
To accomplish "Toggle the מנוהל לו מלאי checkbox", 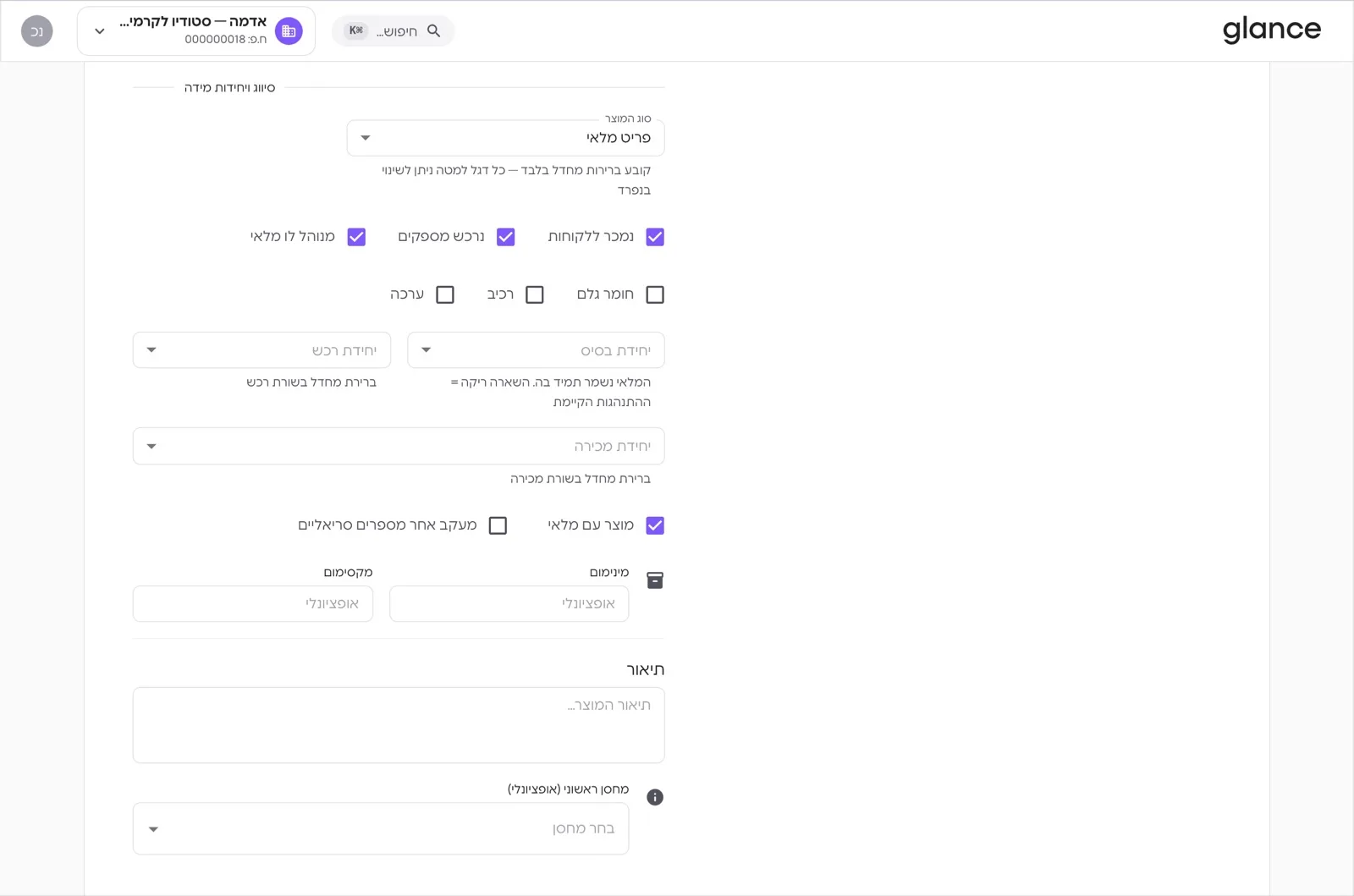I will coord(357,237).
